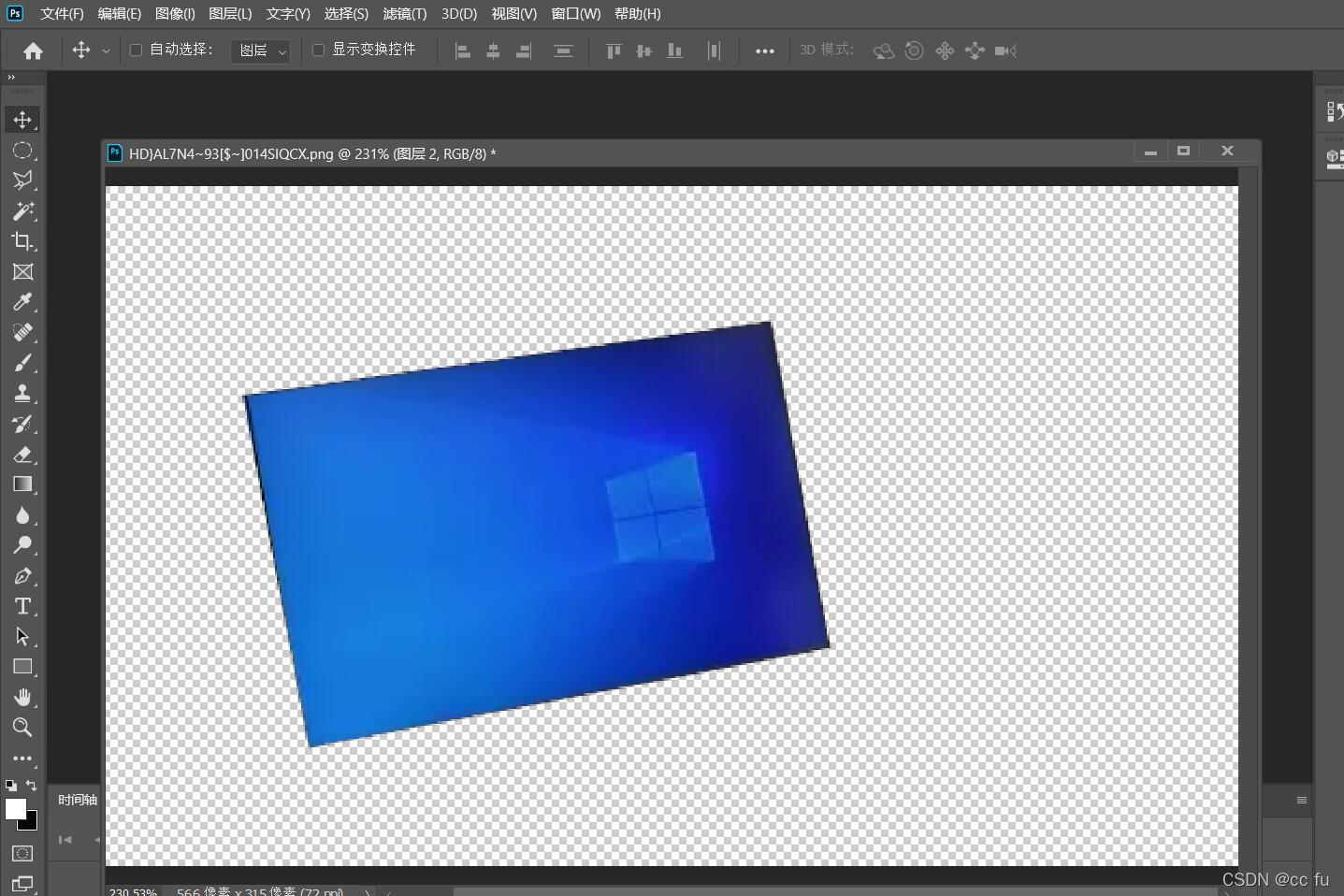Click the foreground color swatch
The width and height of the screenshot is (1344, 896).
pos(16,809)
